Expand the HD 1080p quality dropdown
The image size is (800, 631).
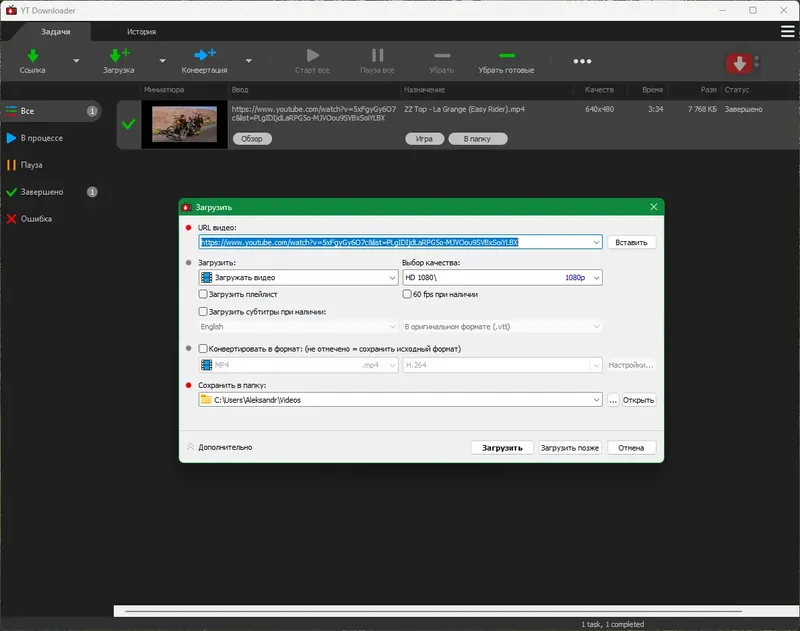point(501,278)
